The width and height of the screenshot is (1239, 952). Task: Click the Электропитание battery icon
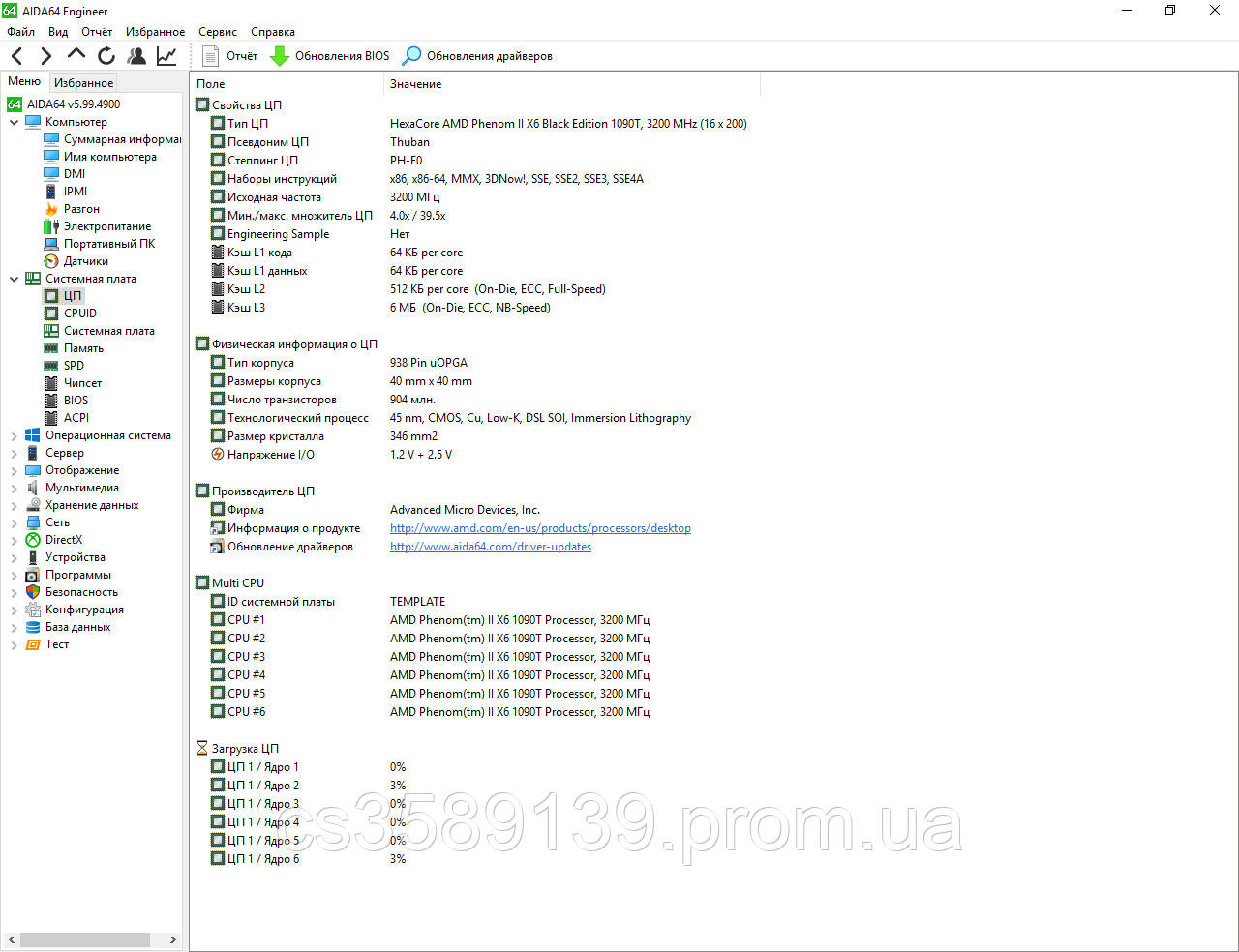[x=51, y=226]
